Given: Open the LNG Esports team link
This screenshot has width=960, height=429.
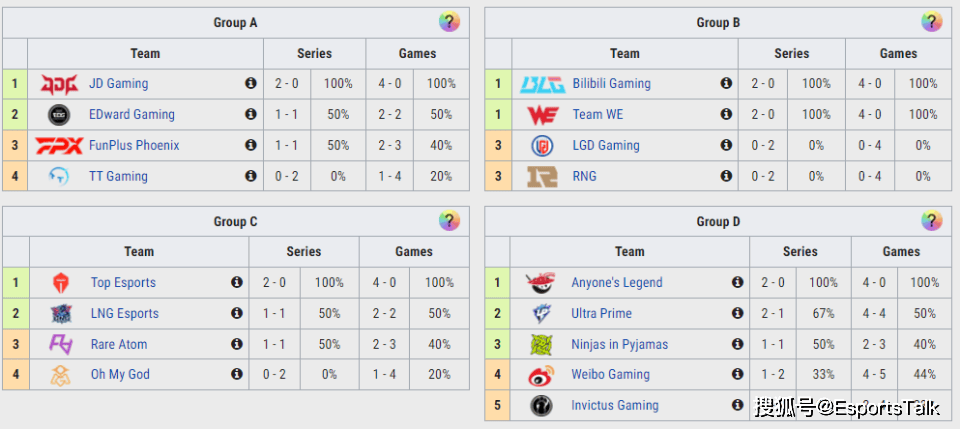Looking at the screenshot, I should 125,313.
